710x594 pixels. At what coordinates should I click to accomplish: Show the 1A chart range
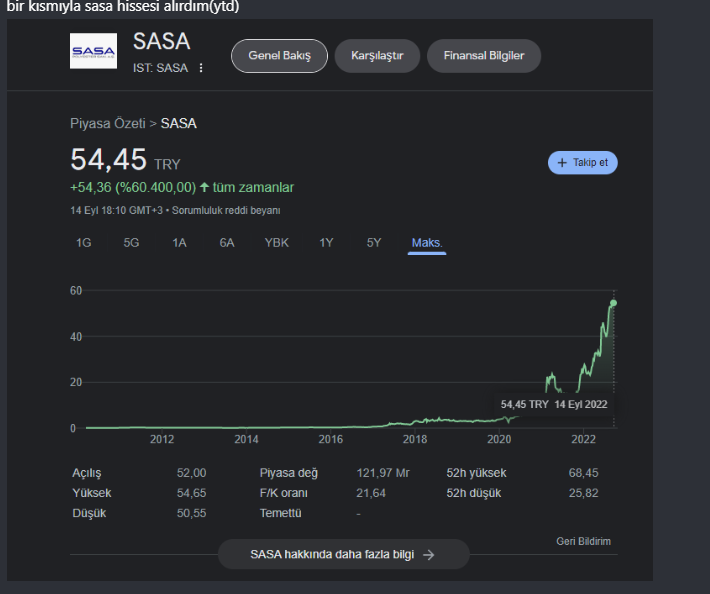[x=179, y=243]
